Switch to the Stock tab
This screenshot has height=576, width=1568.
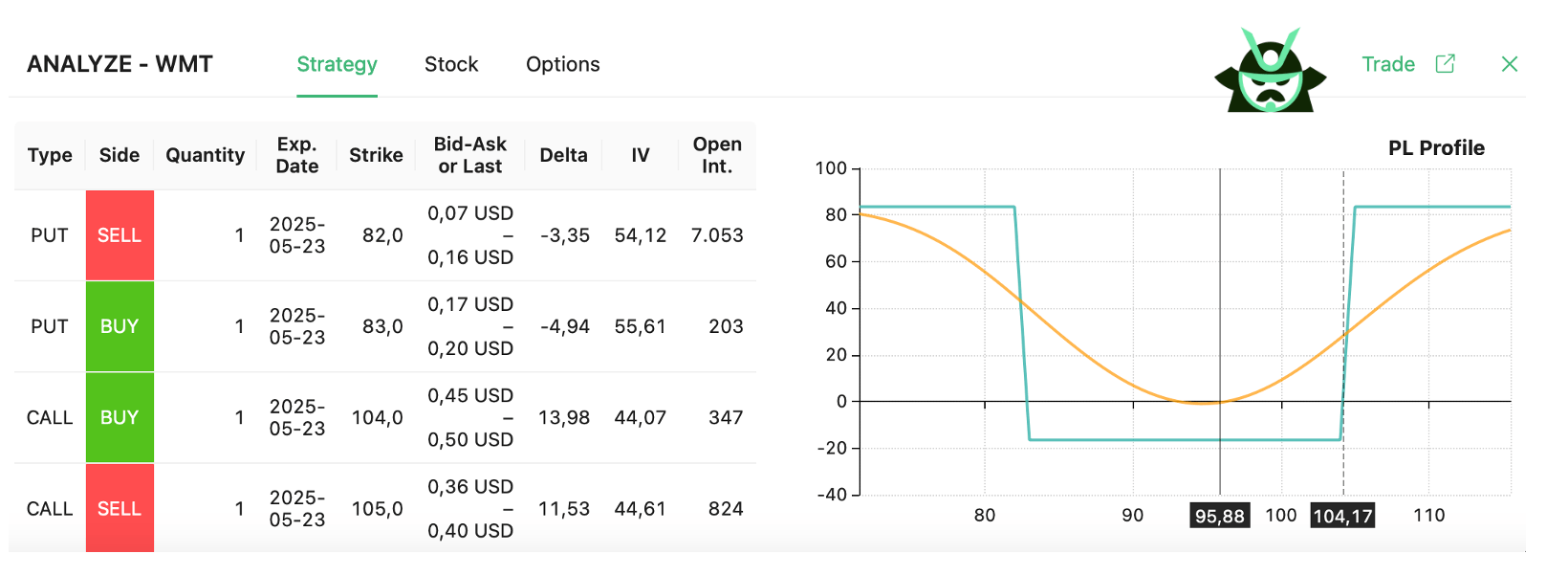(x=451, y=64)
